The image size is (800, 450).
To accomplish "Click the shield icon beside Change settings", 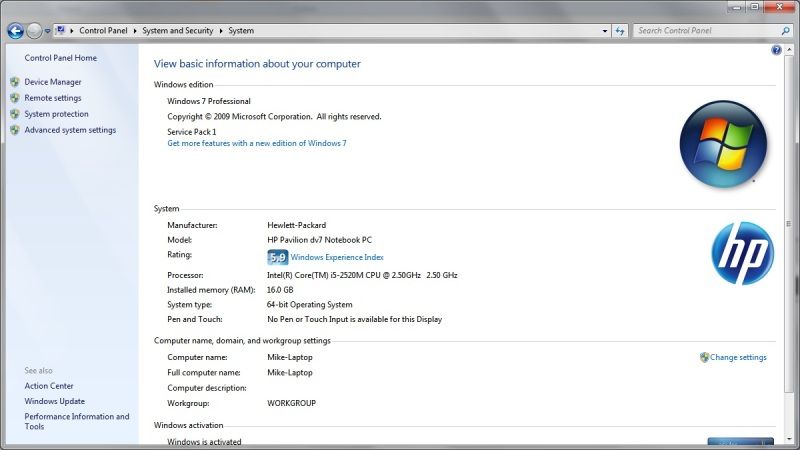I will pos(705,358).
